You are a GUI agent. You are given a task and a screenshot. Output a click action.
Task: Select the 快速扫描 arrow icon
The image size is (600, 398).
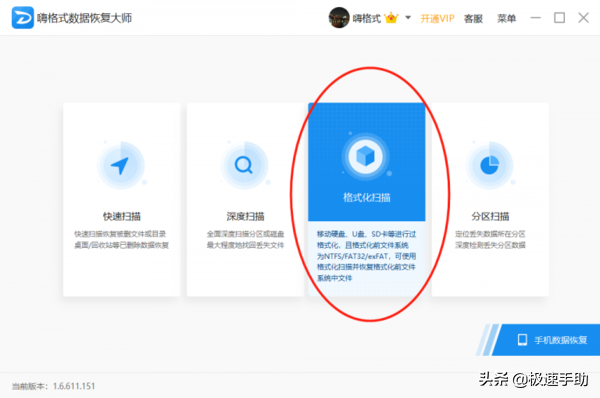pyautogui.click(x=121, y=165)
